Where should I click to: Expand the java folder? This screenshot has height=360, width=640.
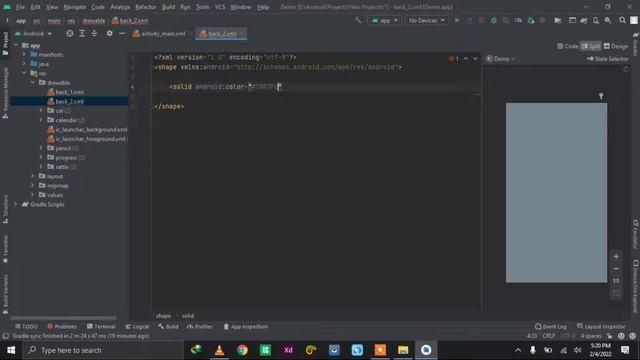(x=24, y=64)
